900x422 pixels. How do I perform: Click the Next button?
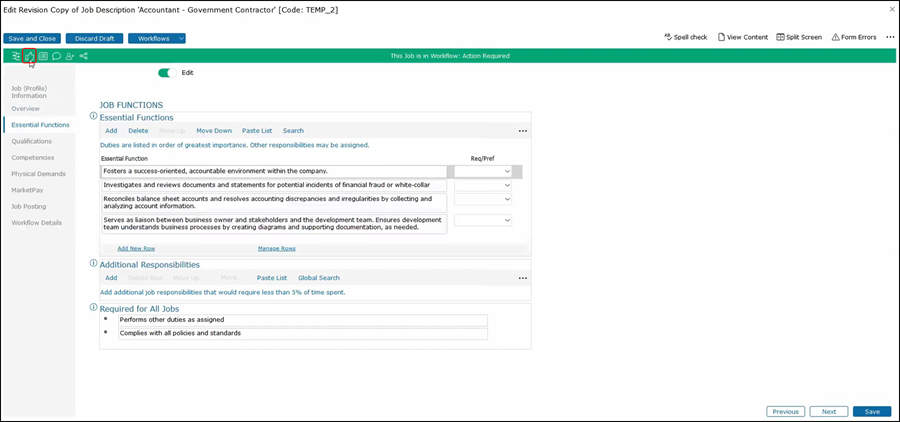pyautogui.click(x=829, y=411)
